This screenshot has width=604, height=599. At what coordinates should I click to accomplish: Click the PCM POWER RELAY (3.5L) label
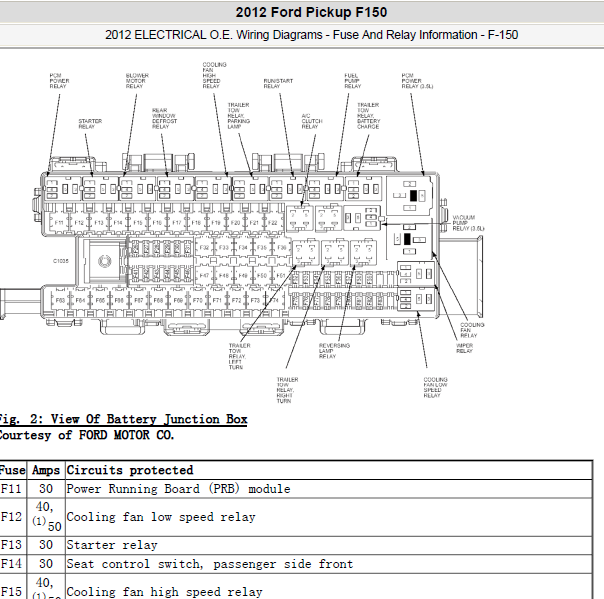pos(417,81)
